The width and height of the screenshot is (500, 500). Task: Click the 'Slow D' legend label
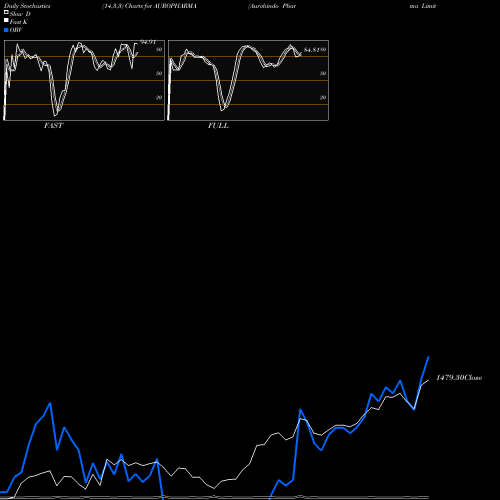point(20,14)
